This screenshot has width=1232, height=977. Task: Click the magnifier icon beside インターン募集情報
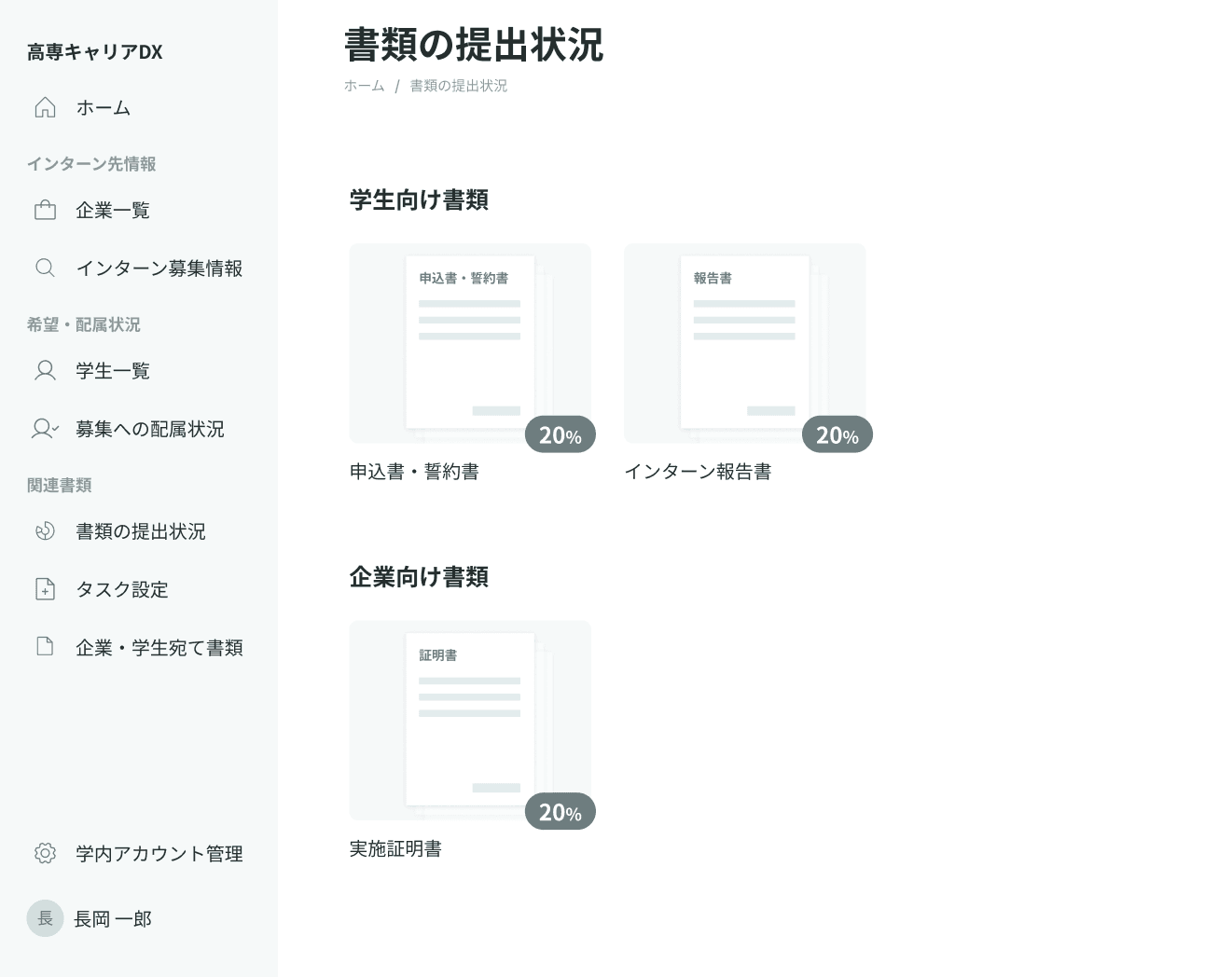45,268
